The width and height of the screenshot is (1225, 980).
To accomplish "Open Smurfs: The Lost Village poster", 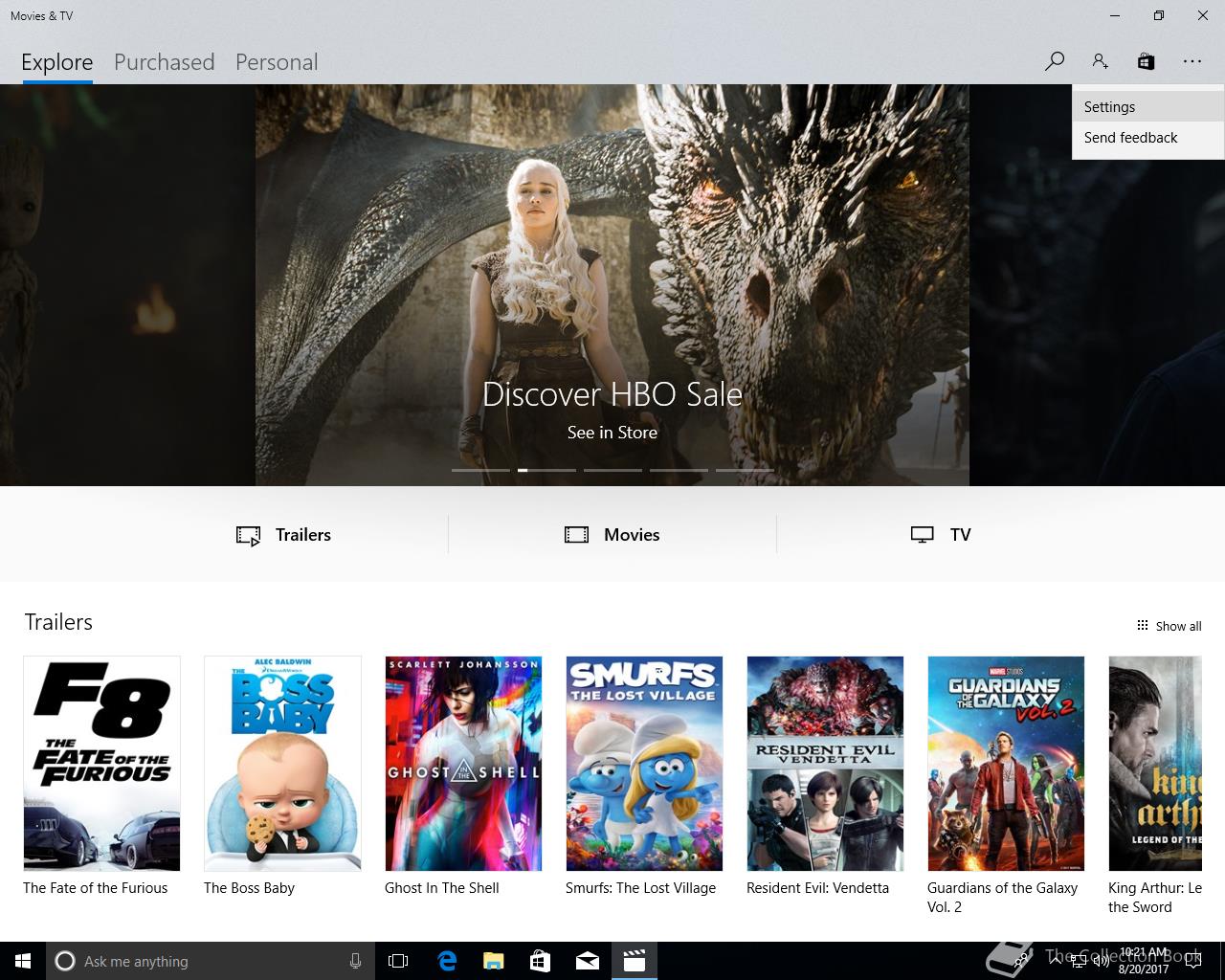I will coord(644,764).
